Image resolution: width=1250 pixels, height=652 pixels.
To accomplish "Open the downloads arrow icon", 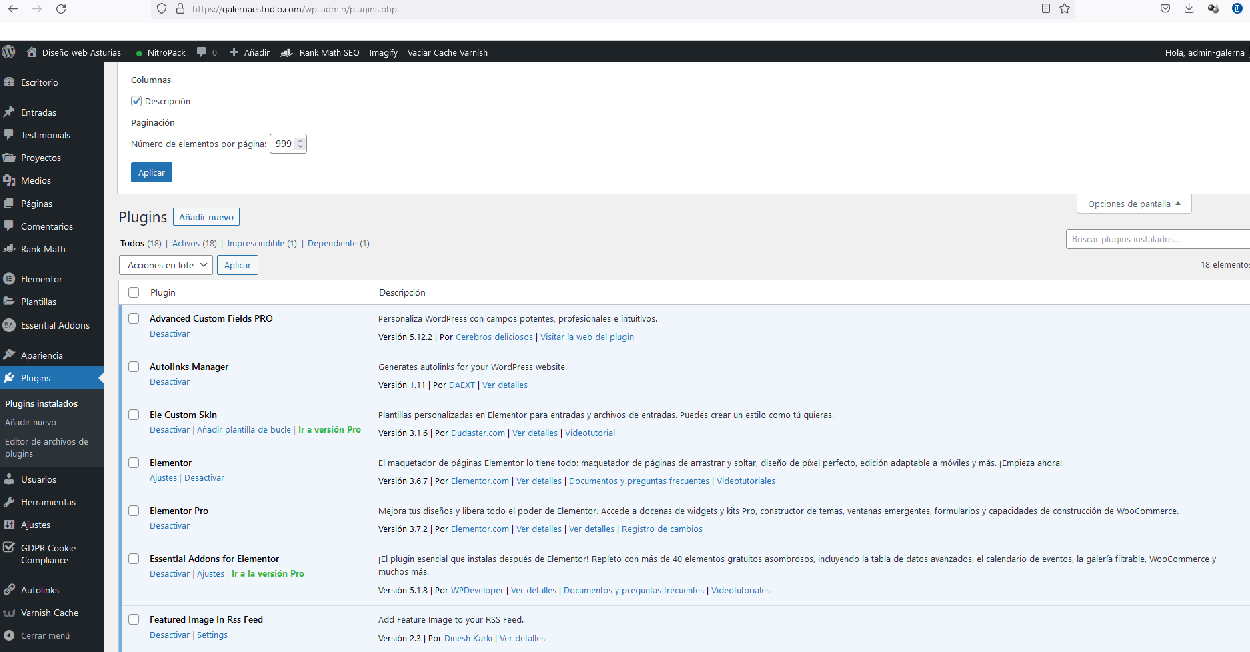I will click(x=1189, y=8).
